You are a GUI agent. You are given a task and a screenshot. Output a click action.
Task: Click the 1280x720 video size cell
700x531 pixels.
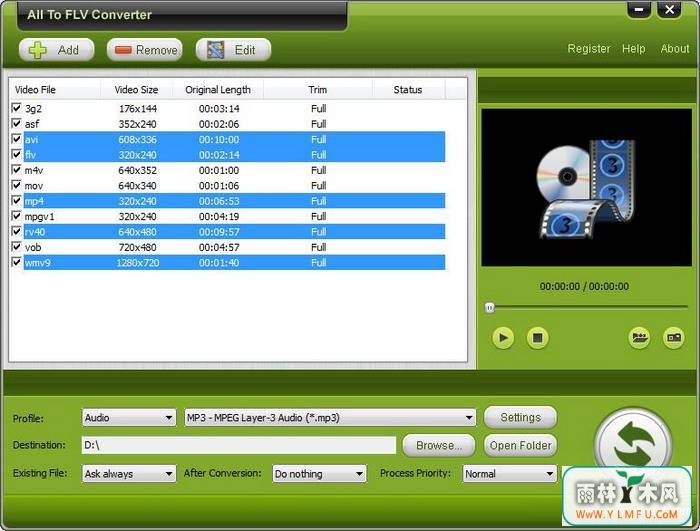138,263
